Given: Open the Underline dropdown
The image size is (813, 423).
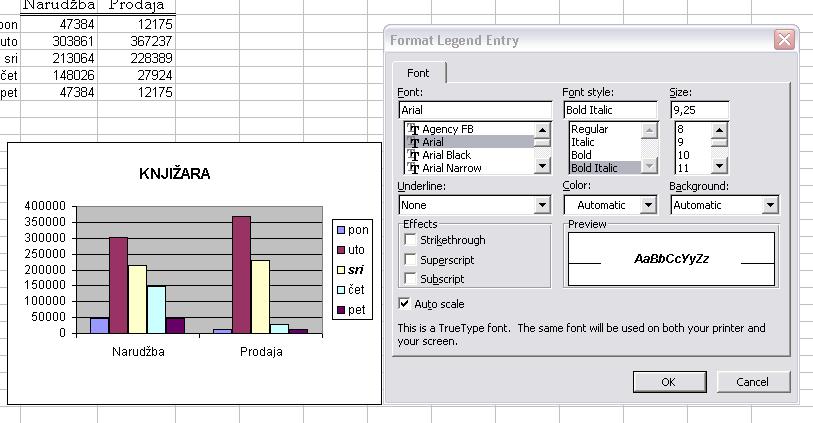Looking at the screenshot, I should (x=542, y=205).
